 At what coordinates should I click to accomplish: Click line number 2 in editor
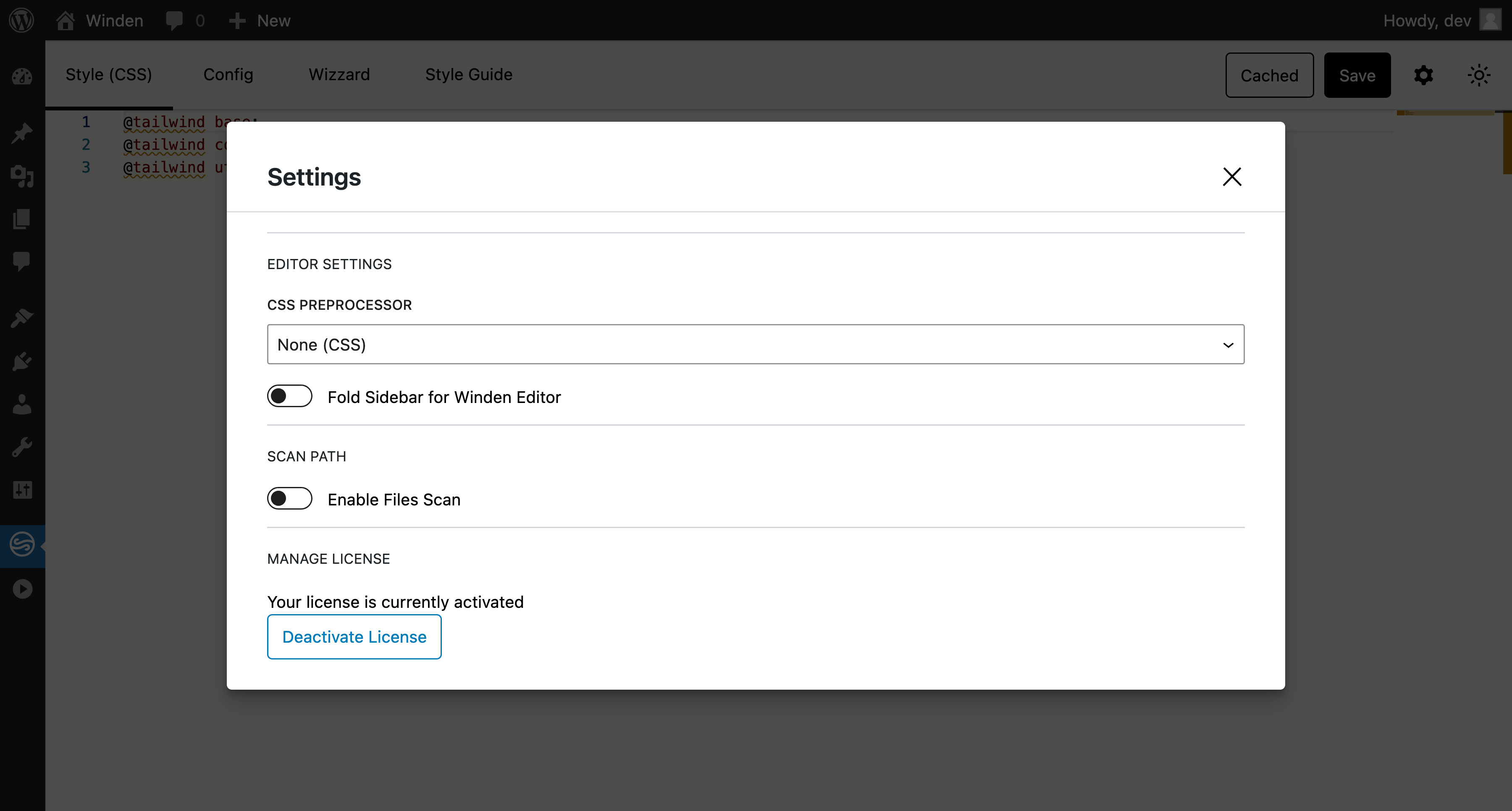tap(86, 144)
